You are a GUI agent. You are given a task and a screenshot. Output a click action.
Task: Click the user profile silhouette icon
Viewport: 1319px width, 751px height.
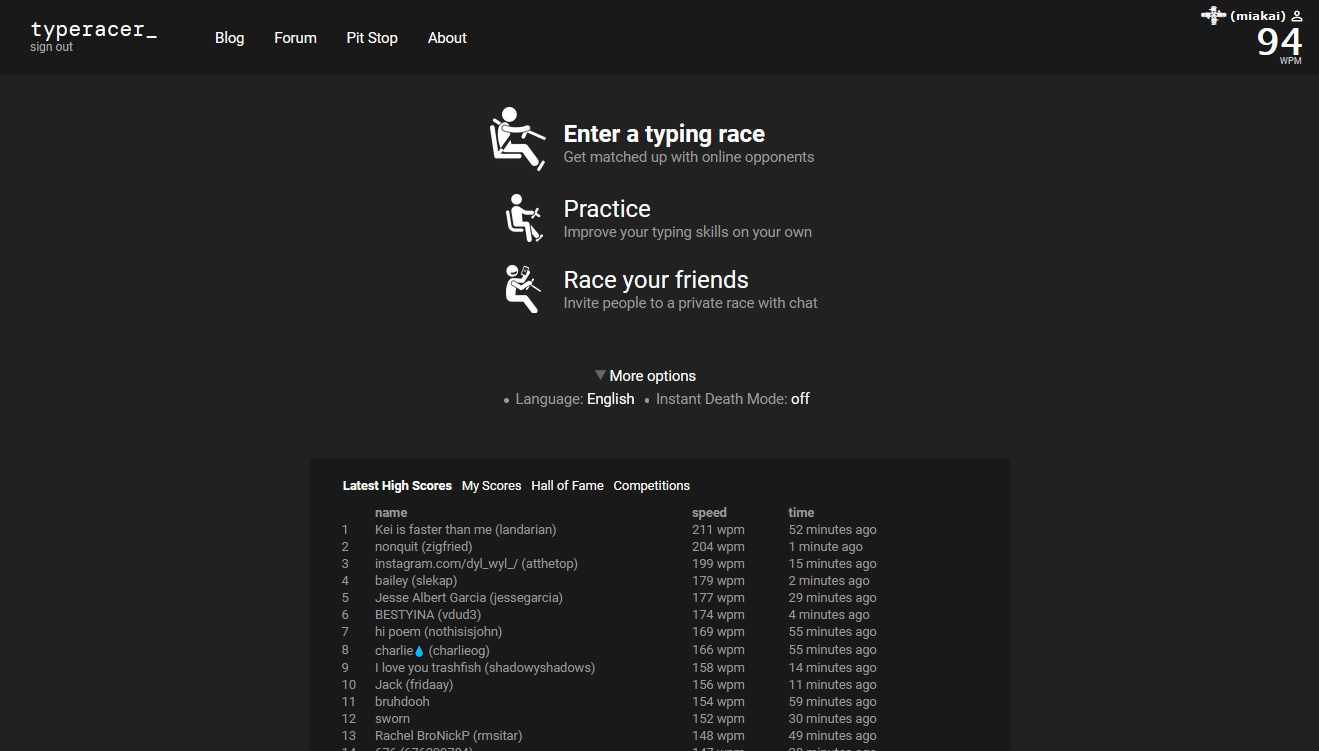coord(1297,16)
